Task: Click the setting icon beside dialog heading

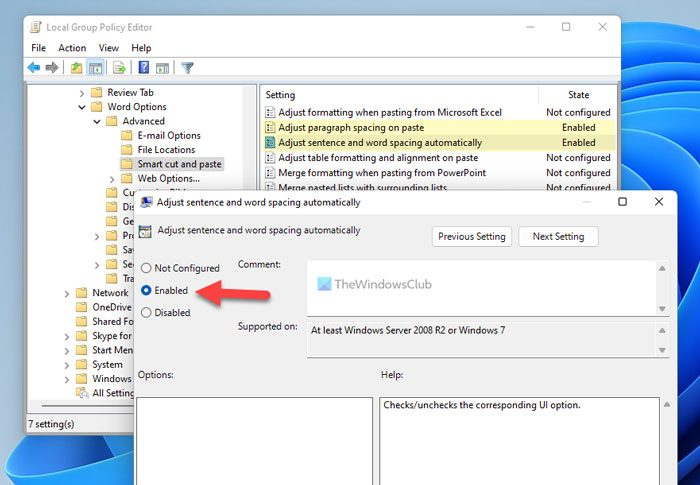Action: point(145,231)
